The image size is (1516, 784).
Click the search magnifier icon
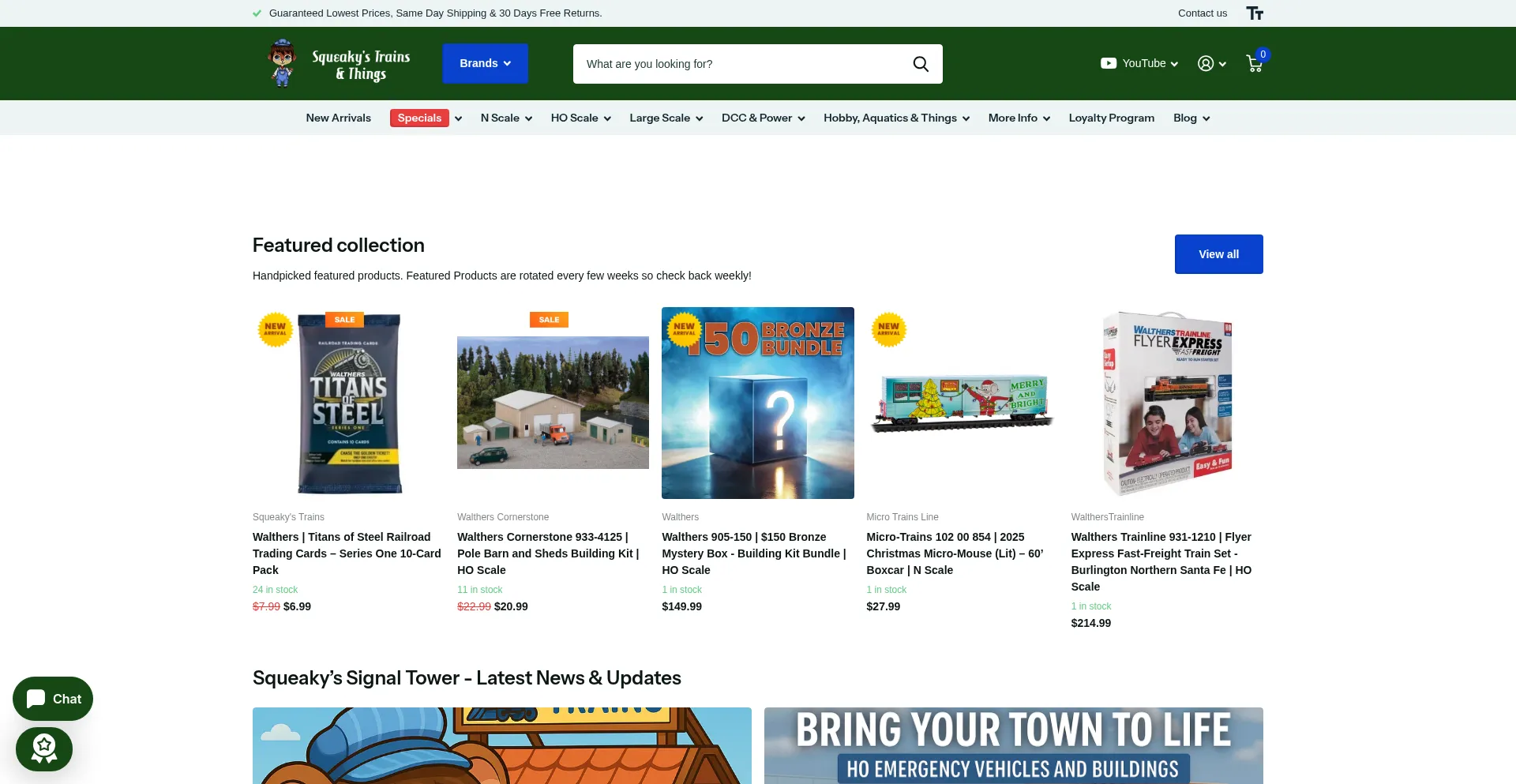click(x=920, y=64)
